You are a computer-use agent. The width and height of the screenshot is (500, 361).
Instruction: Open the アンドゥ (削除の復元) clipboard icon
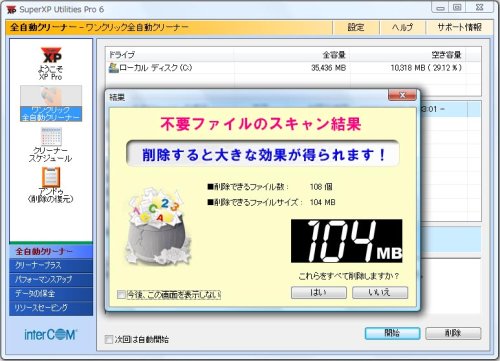pyautogui.click(x=51, y=177)
